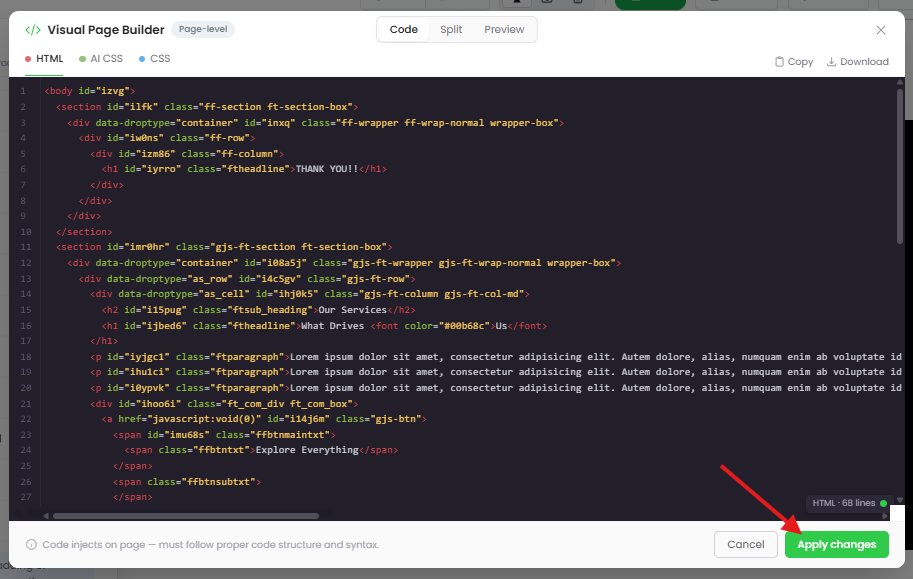Open the HTML tab
The width and height of the screenshot is (913, 579).
pos(44,59)
